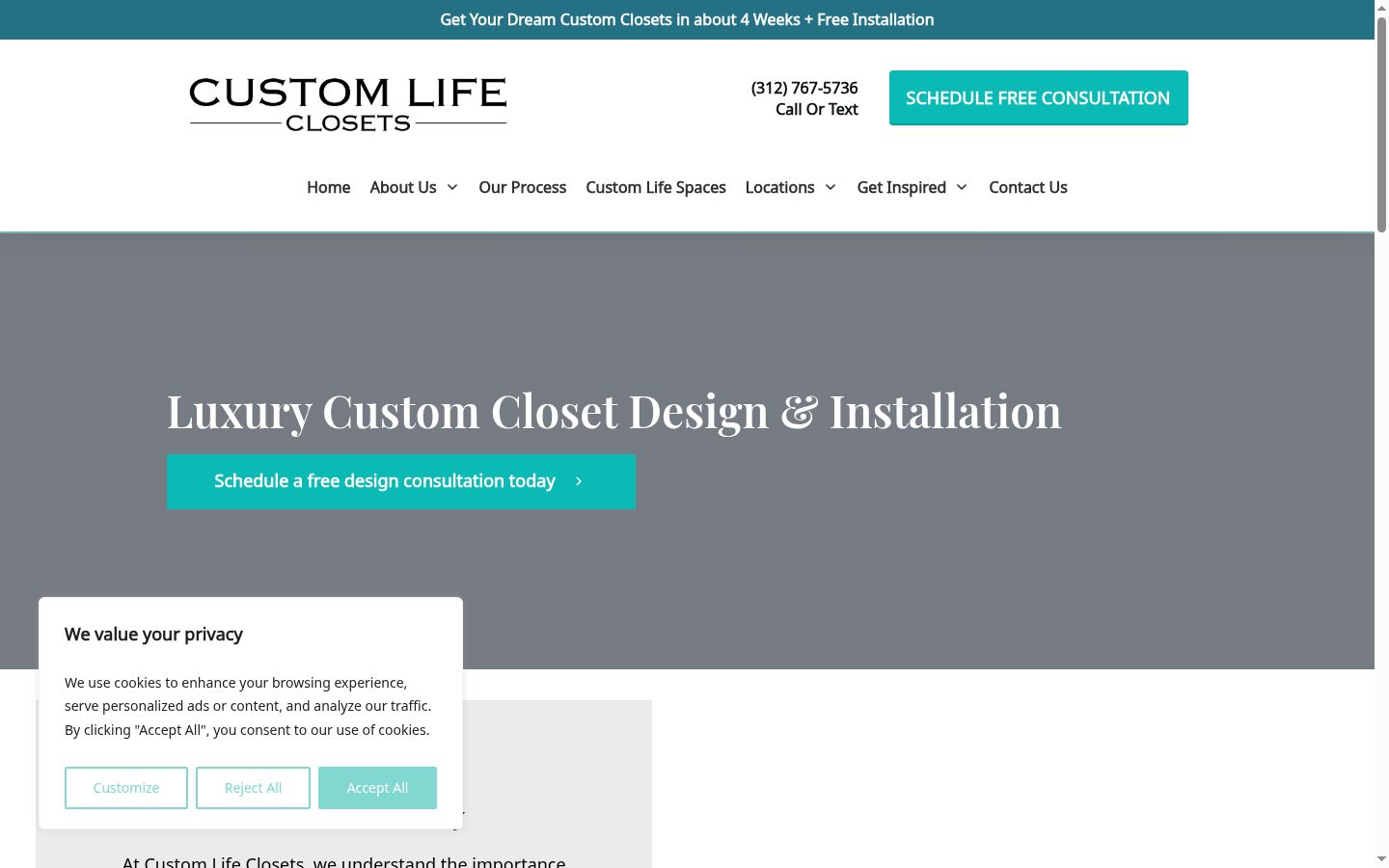Image resolution: width=1389 pixels, height=868 pixels.
Task: Expand the Get Inspired submenu chevron
Action: pos(962,187)
